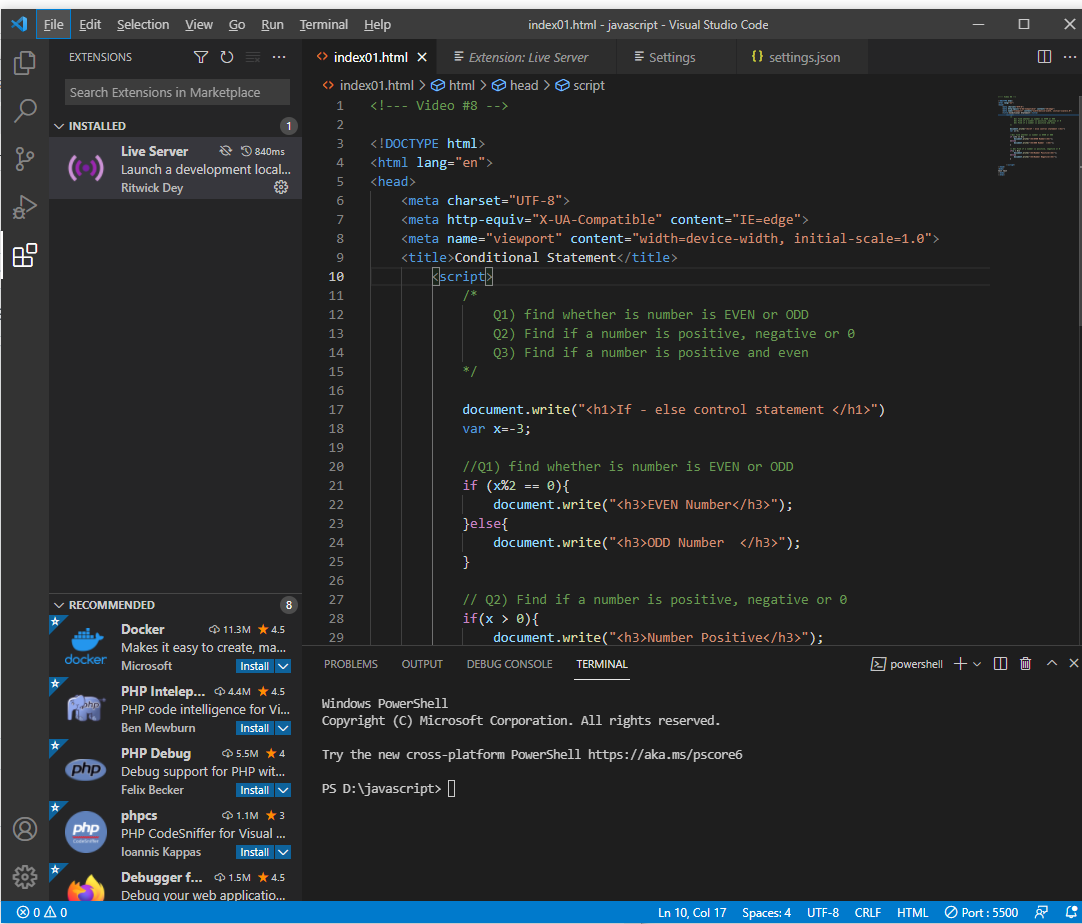The image size is (1082, 924).
Task: Filter the Extensions list
Action: coord(201,57)
